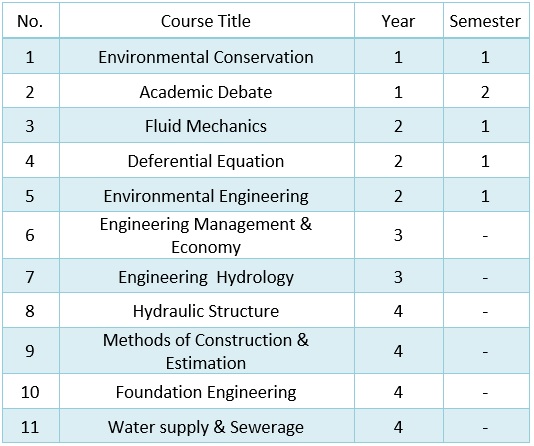Click the Foundation Engineering course title
Screen dimensions: 534x446
206,392
